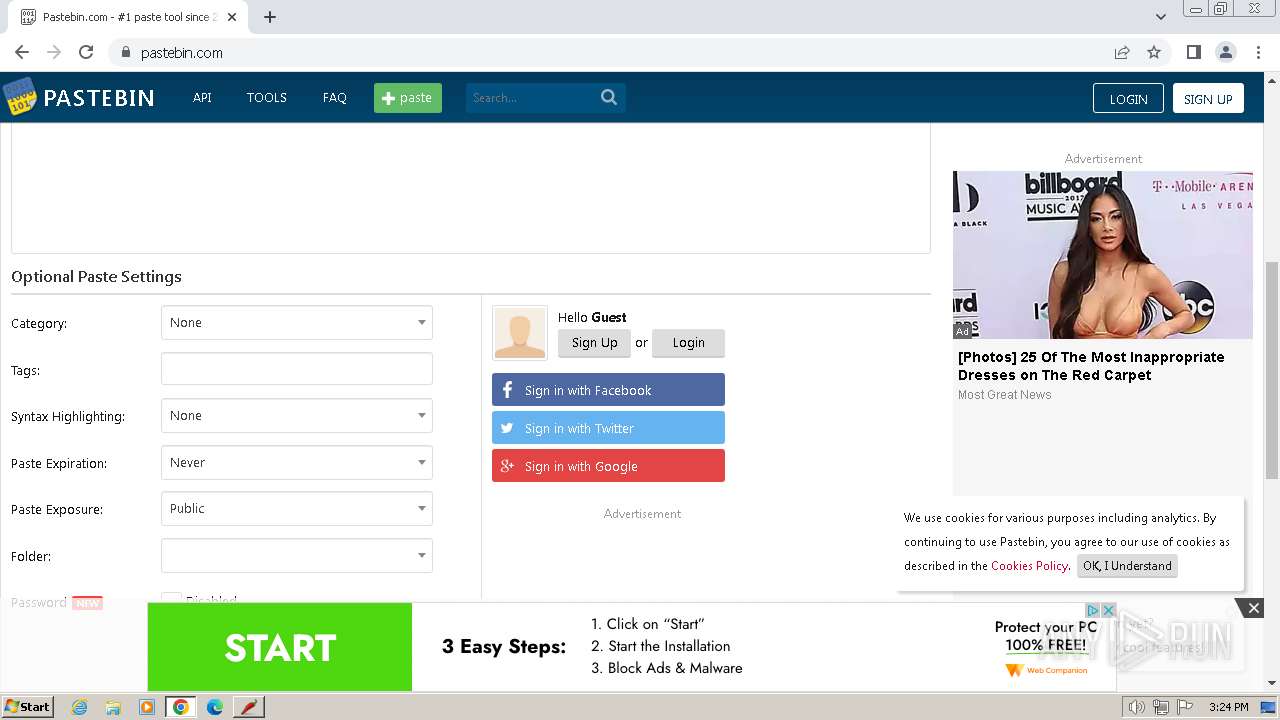
Task: Sign in with Facebook
Action: [608, 390]
